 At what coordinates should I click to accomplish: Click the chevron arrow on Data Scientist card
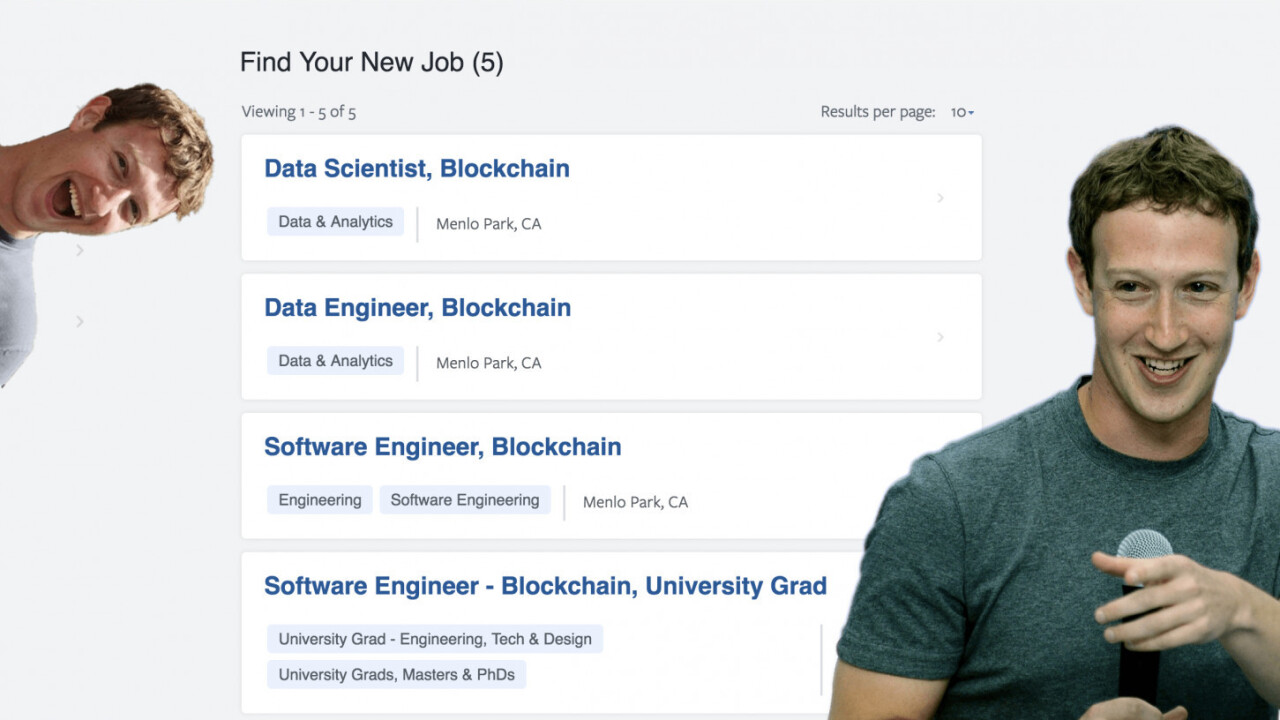[x=940, y=198]
